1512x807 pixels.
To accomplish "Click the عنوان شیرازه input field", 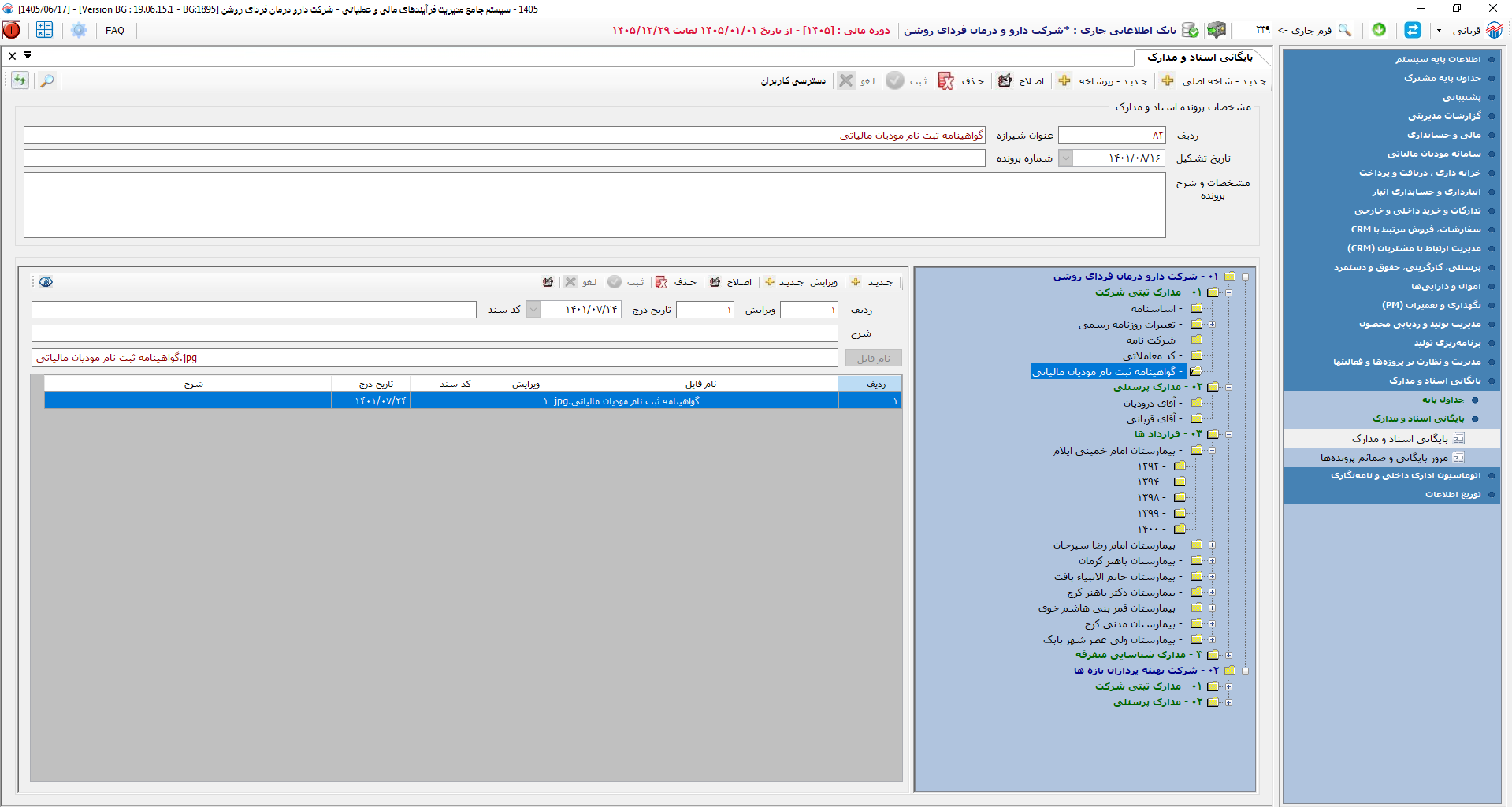I will pyautogui.click(x=504, y=136).
